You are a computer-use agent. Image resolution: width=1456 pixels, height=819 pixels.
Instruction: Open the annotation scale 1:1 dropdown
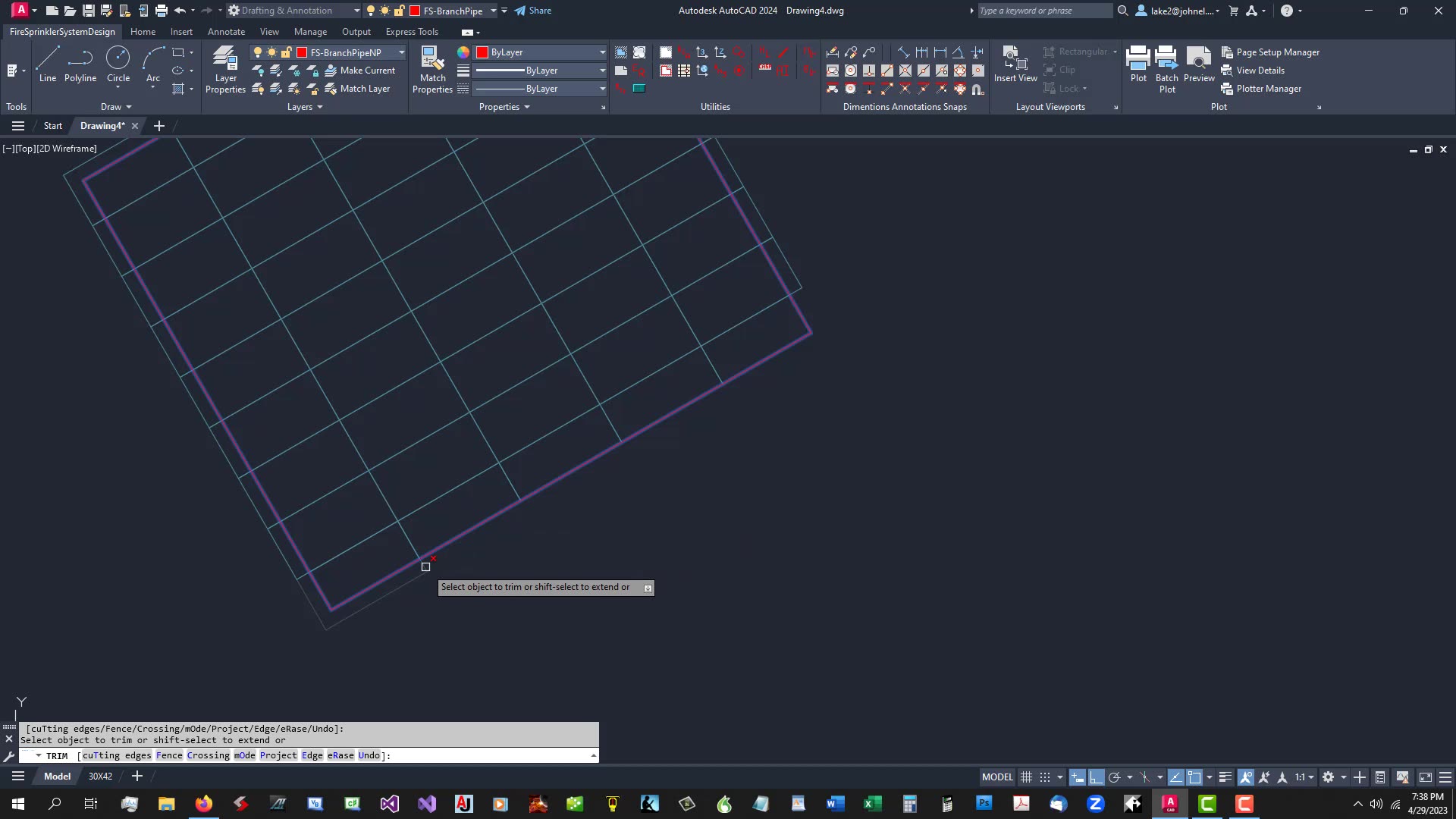pos(1303,777)
